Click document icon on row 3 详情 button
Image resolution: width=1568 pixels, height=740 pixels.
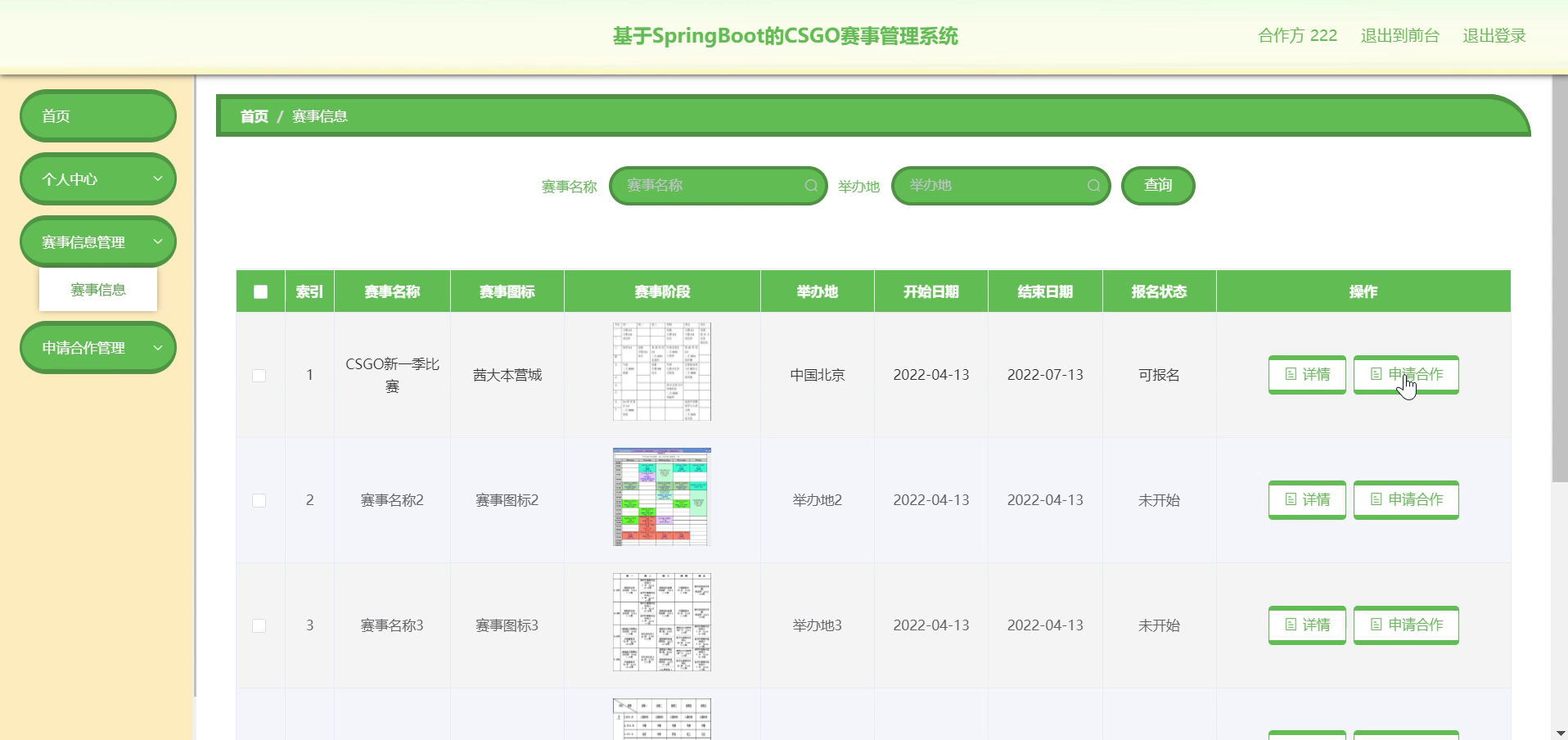pyautogui.click(x=1291, y=625)
